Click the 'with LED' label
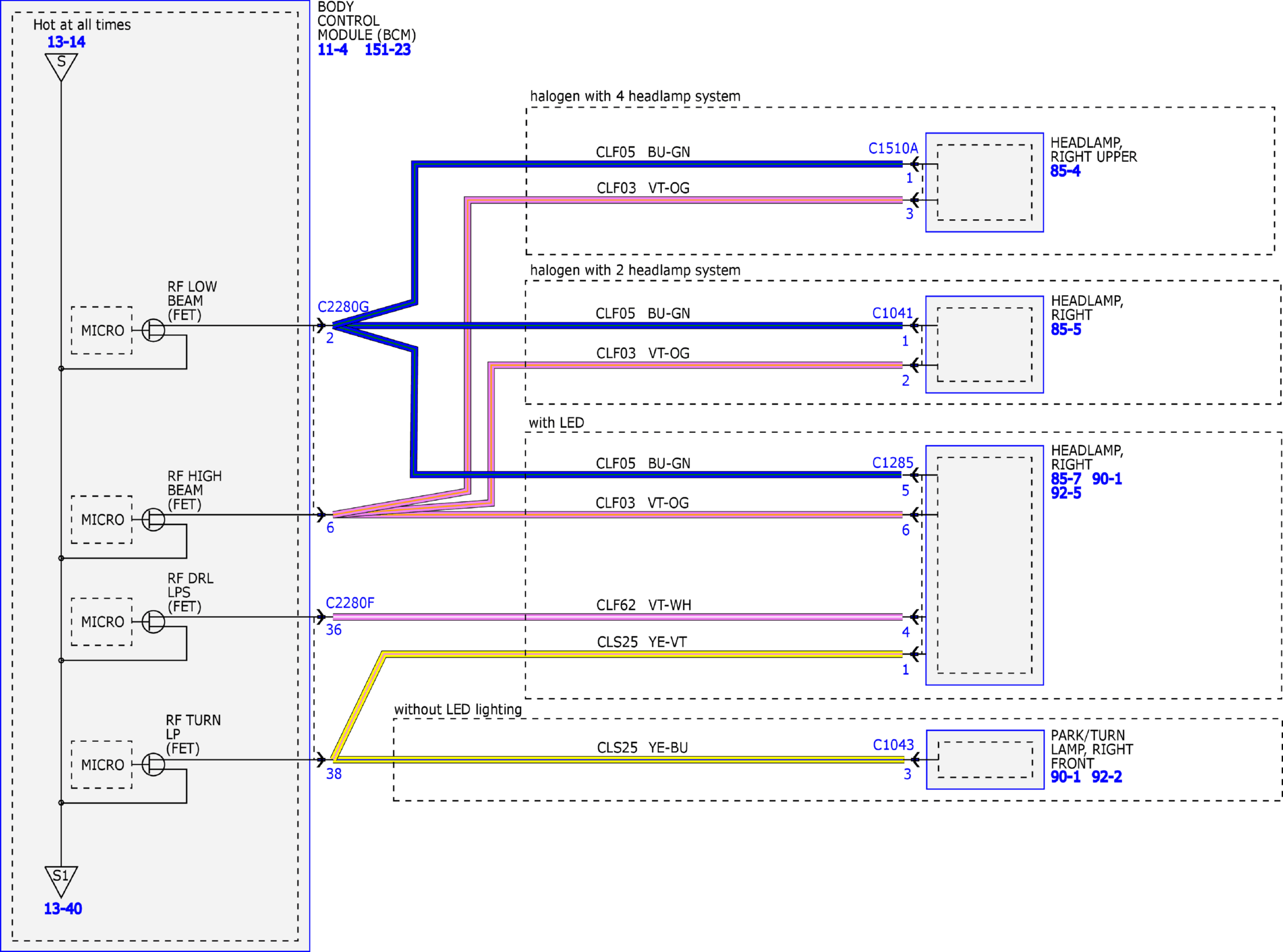Screen dimensions: 1283x952 coord(556,423)
